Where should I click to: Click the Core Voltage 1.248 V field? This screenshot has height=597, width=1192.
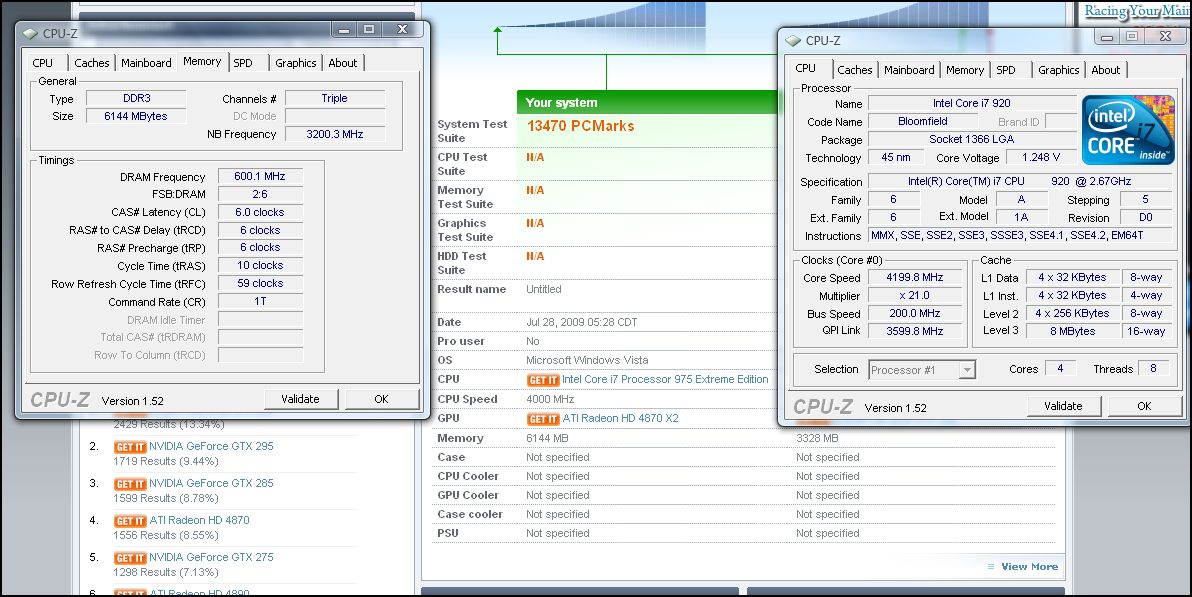click(x=1041, y=157)
